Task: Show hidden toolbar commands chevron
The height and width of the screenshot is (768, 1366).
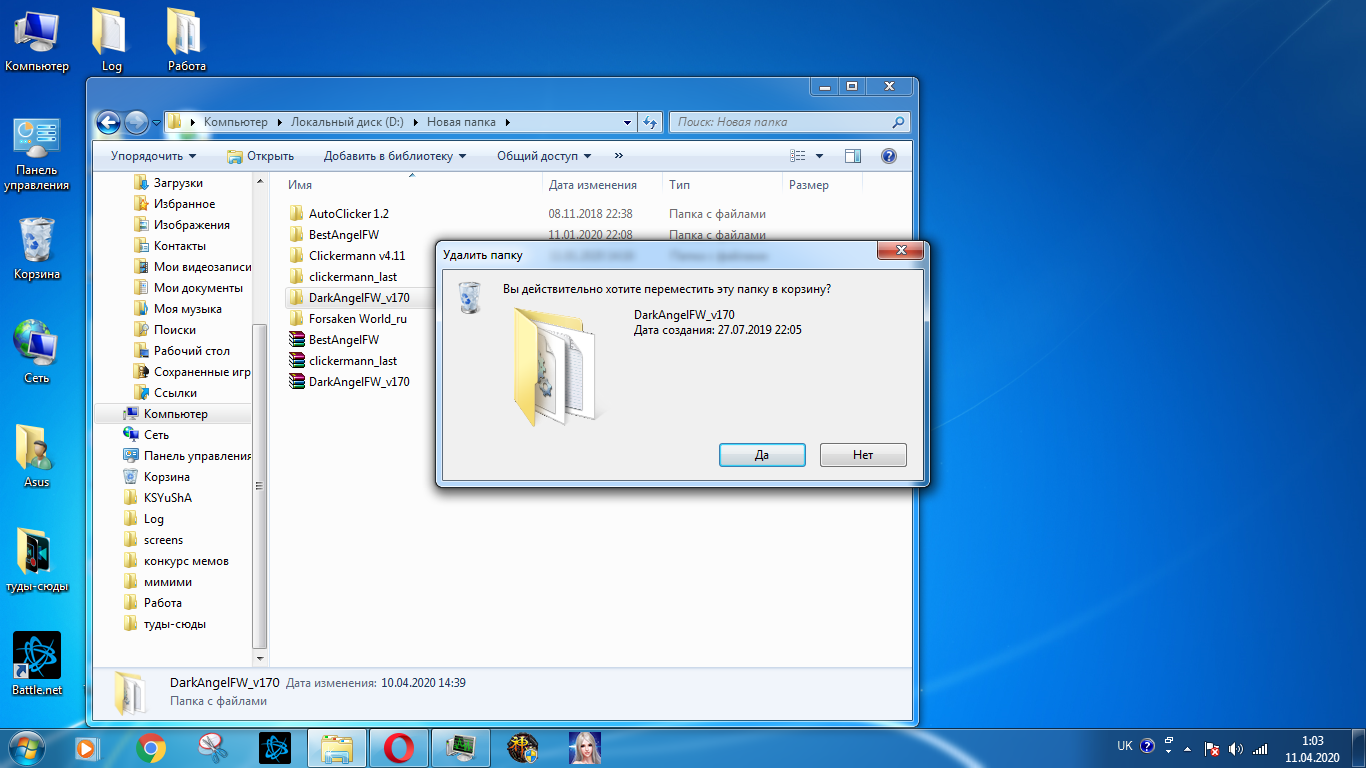Action: point(619,156)
